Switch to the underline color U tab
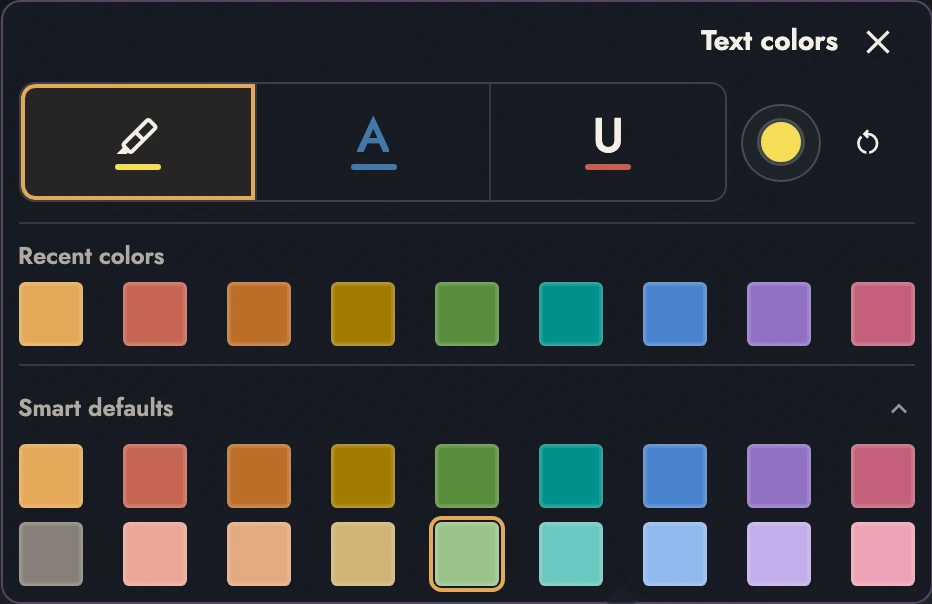932x604 pixels. (x=607, y=142)
